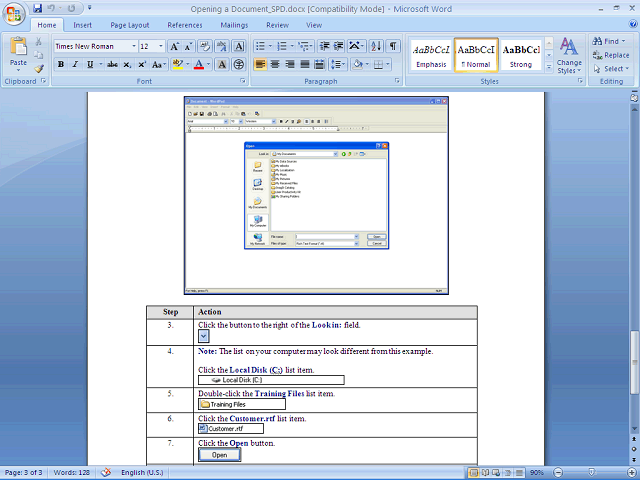
Task: Open Change Styles options
Action: 569,56
